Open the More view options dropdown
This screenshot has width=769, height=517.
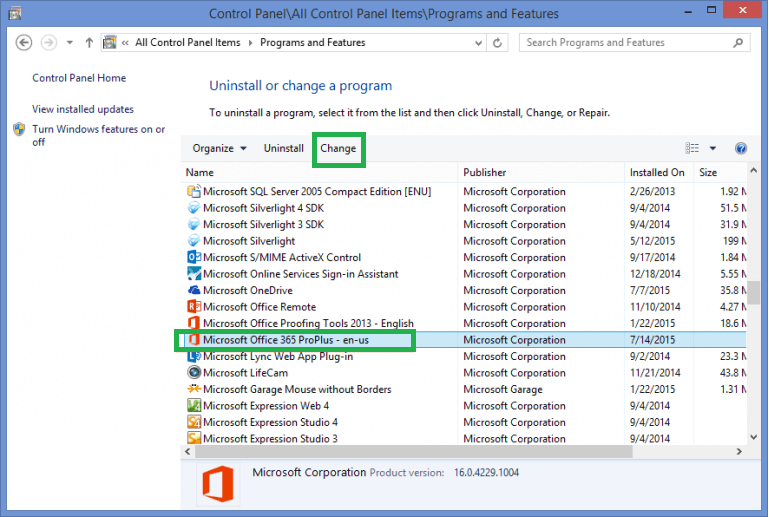[x=713, y=148]
